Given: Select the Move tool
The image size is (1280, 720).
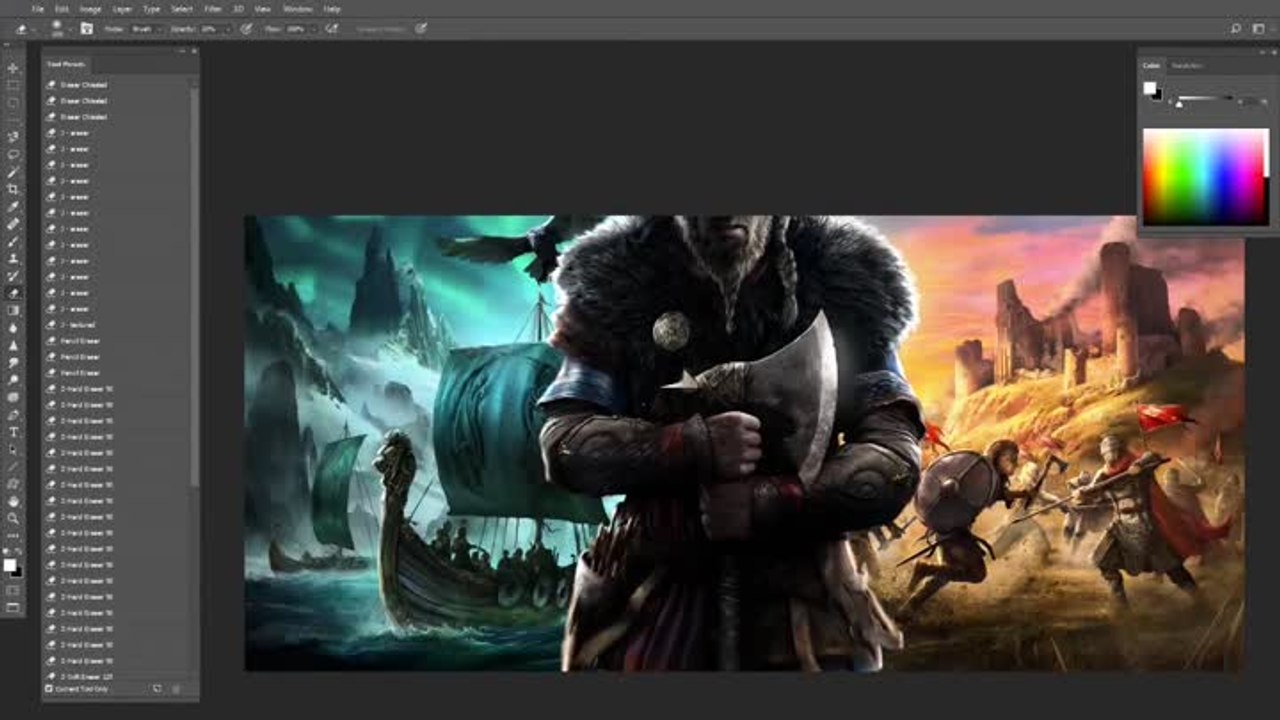Looking at the screenshot, I should click(x=13, y=68).
